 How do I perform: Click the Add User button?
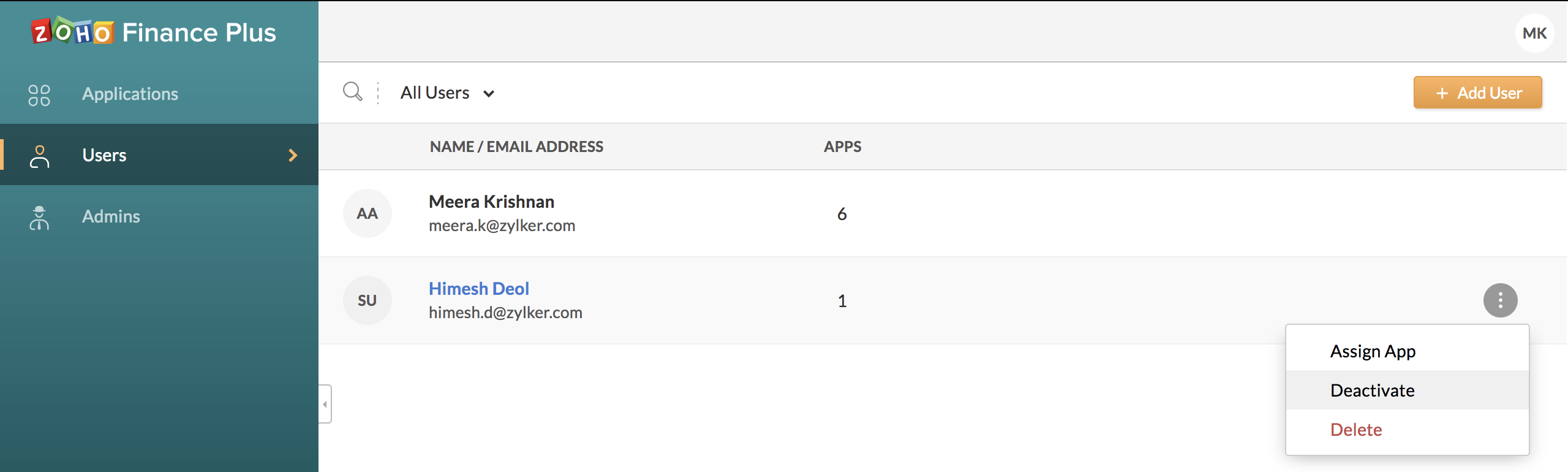(1477, 93)
